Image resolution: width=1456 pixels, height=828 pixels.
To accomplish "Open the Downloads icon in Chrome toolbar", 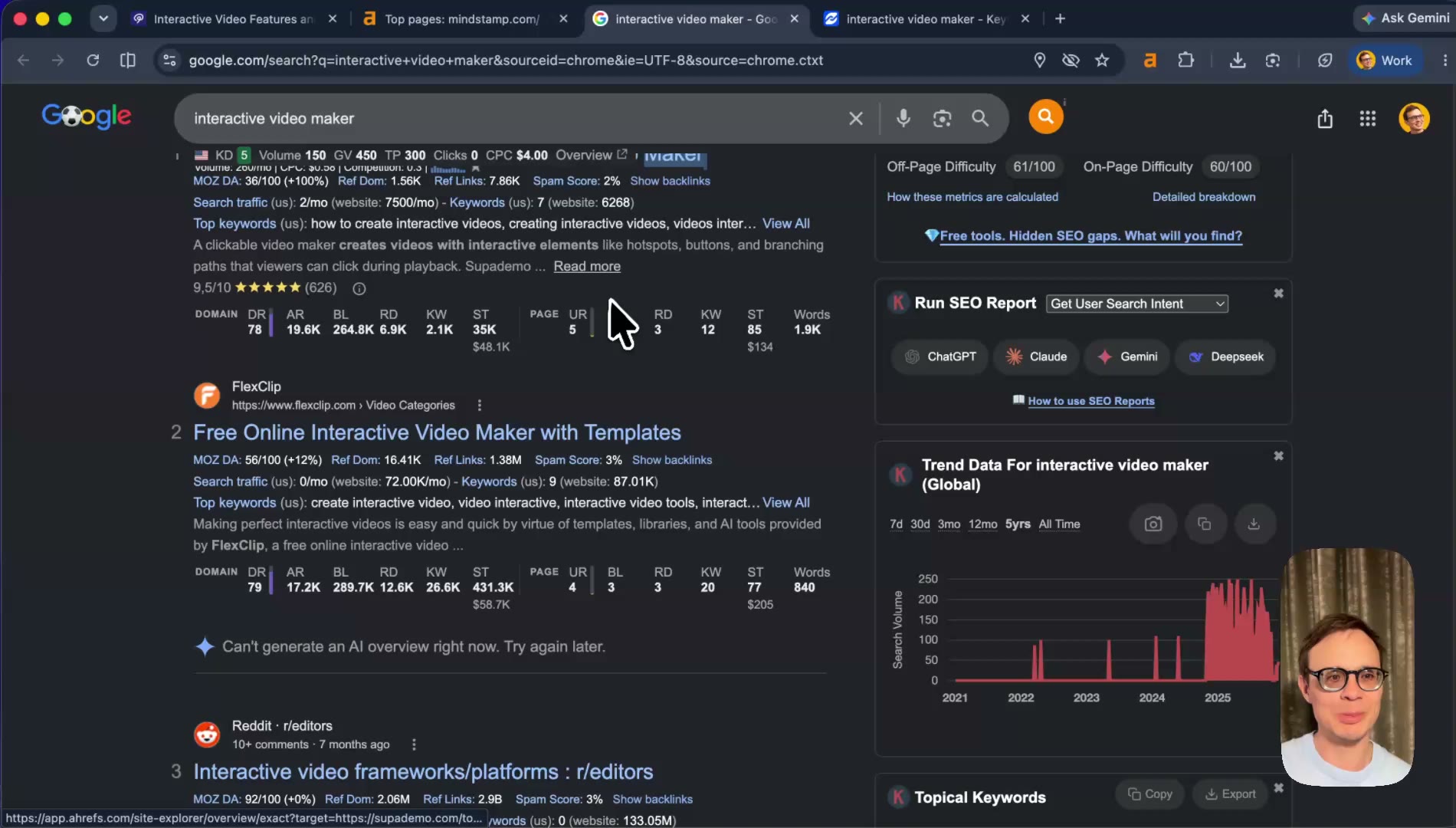I will 1237,61.
